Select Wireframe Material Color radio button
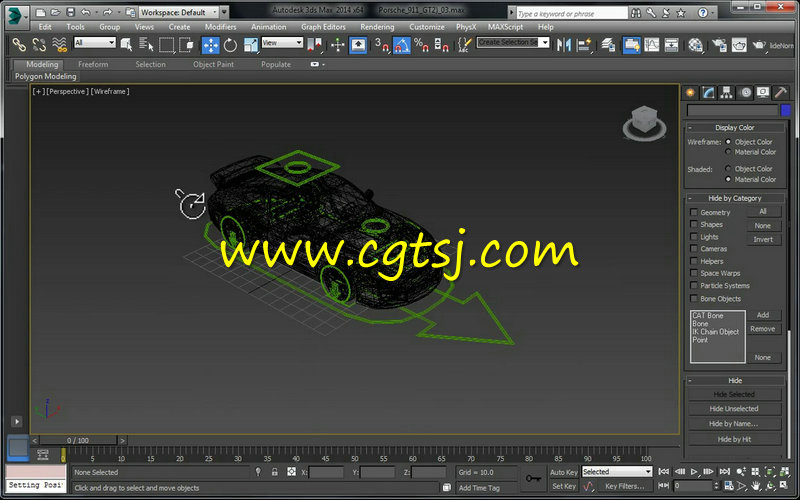The height and width of the screenshot is (500, 800). [x=728, y=152]
